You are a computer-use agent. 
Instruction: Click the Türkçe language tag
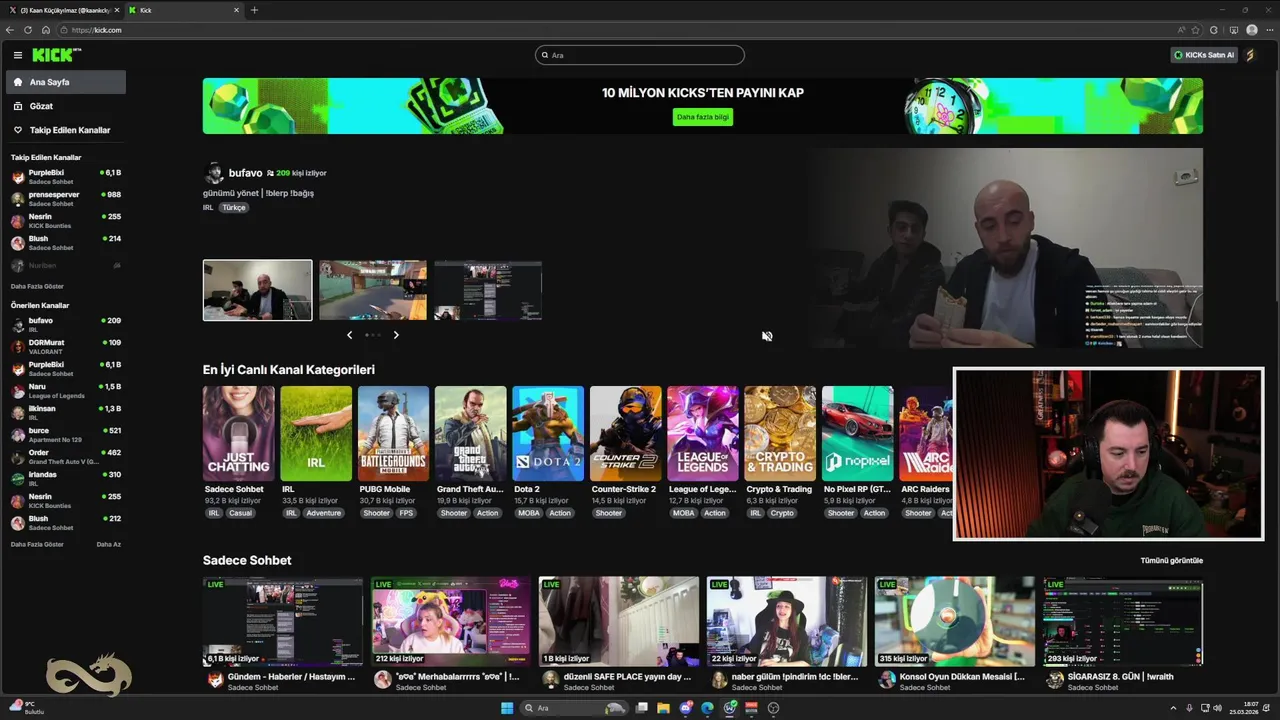click(x=234, y=208)
